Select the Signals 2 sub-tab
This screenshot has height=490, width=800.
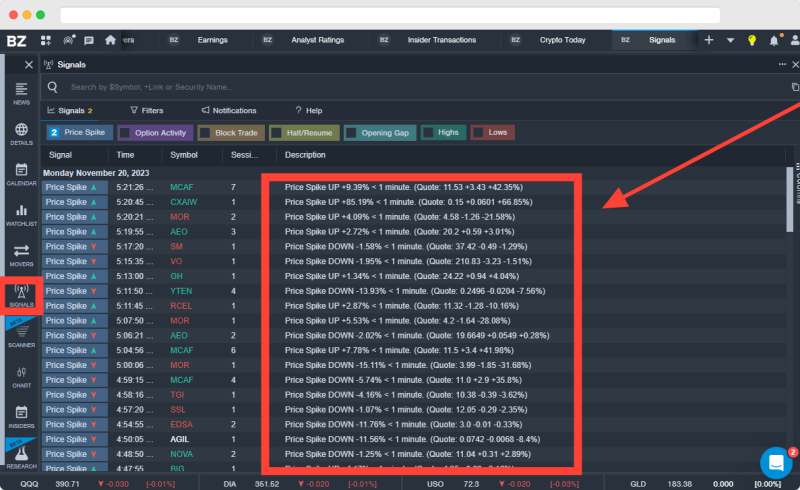click(70, 110)
